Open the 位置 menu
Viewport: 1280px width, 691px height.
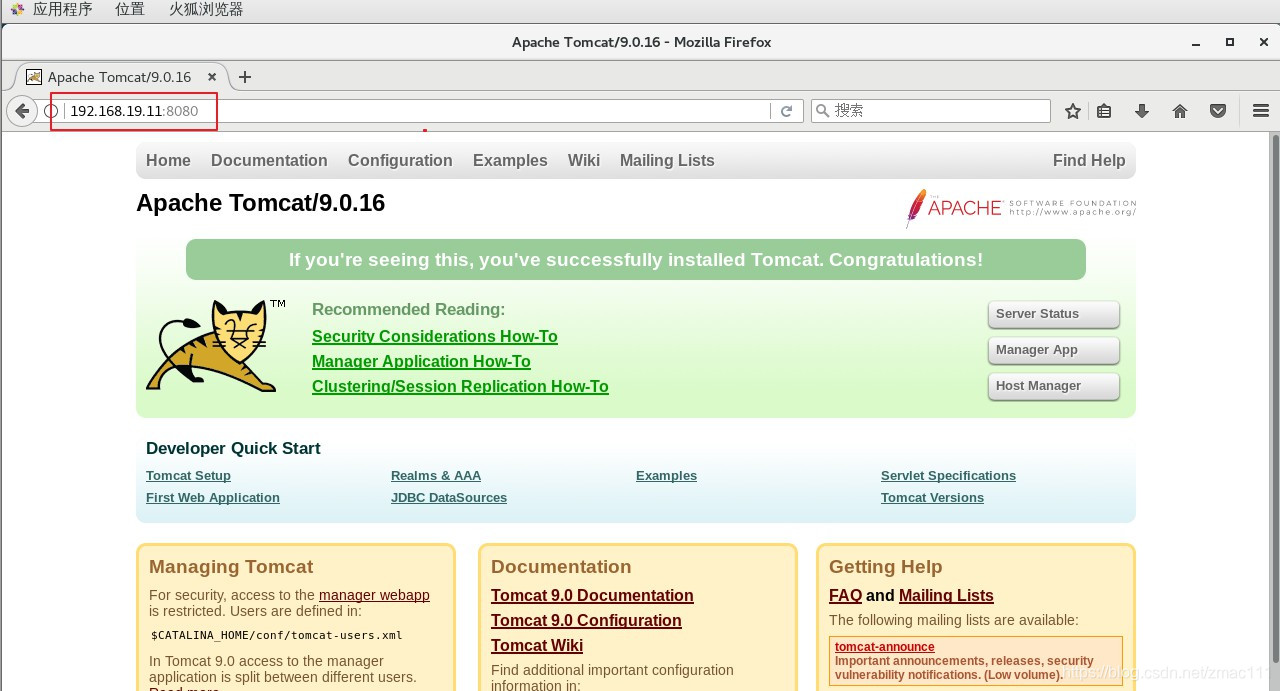click(130, 9)
